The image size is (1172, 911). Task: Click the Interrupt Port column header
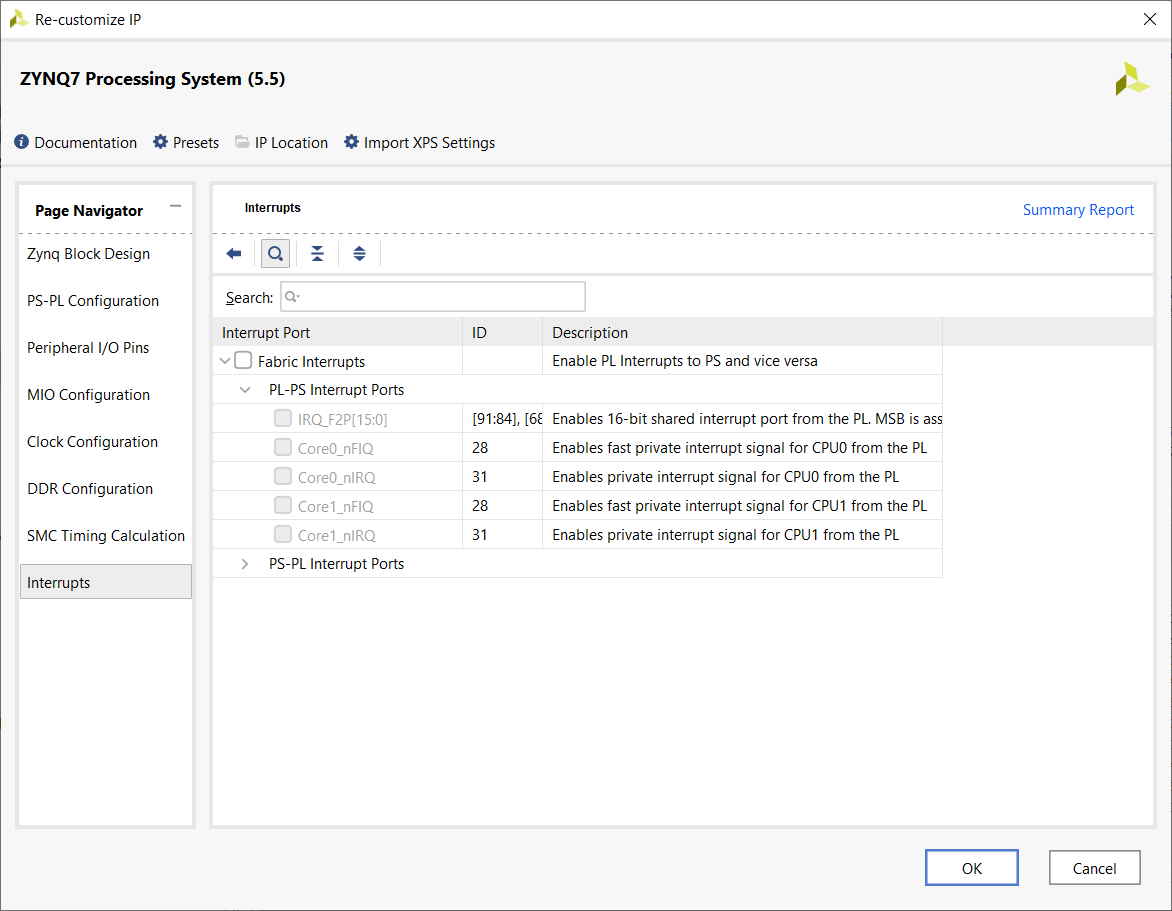pos(338,333)
